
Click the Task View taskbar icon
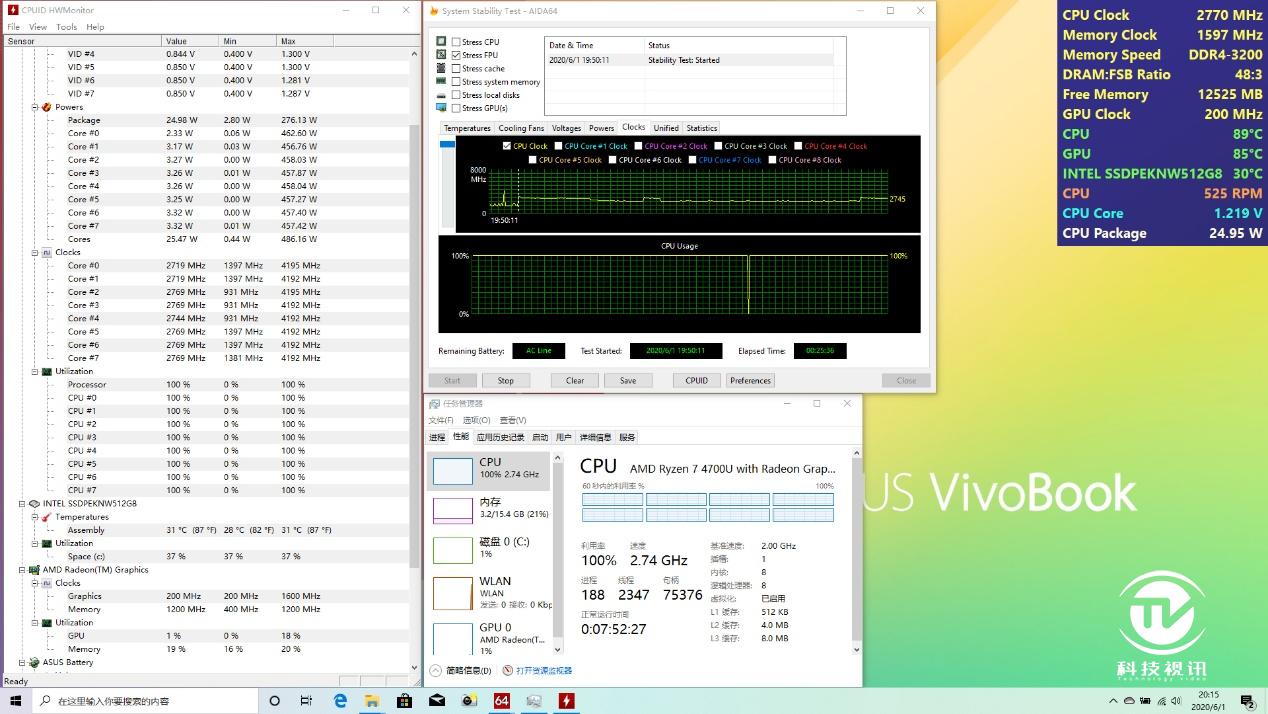pyautogui.click(x=307, y=701)
